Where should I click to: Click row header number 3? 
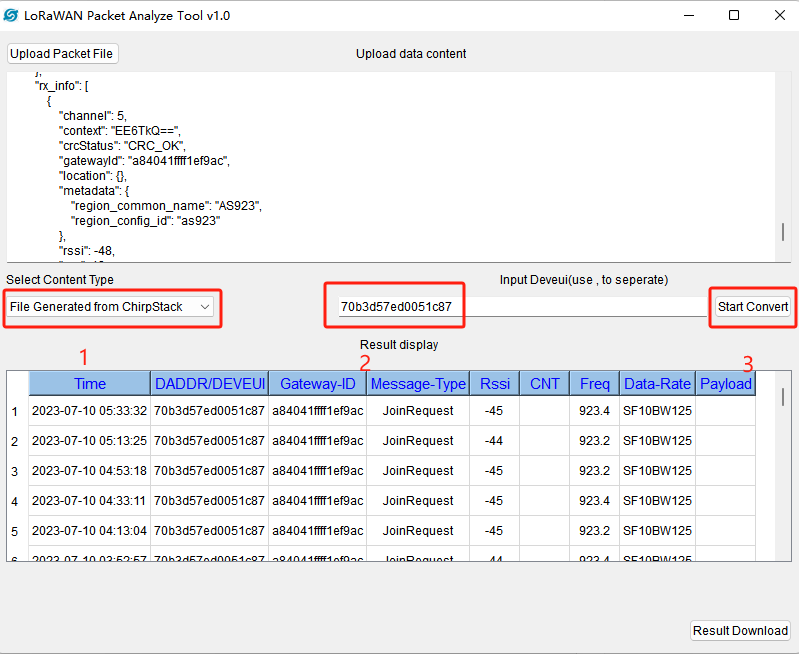point(15,472)
